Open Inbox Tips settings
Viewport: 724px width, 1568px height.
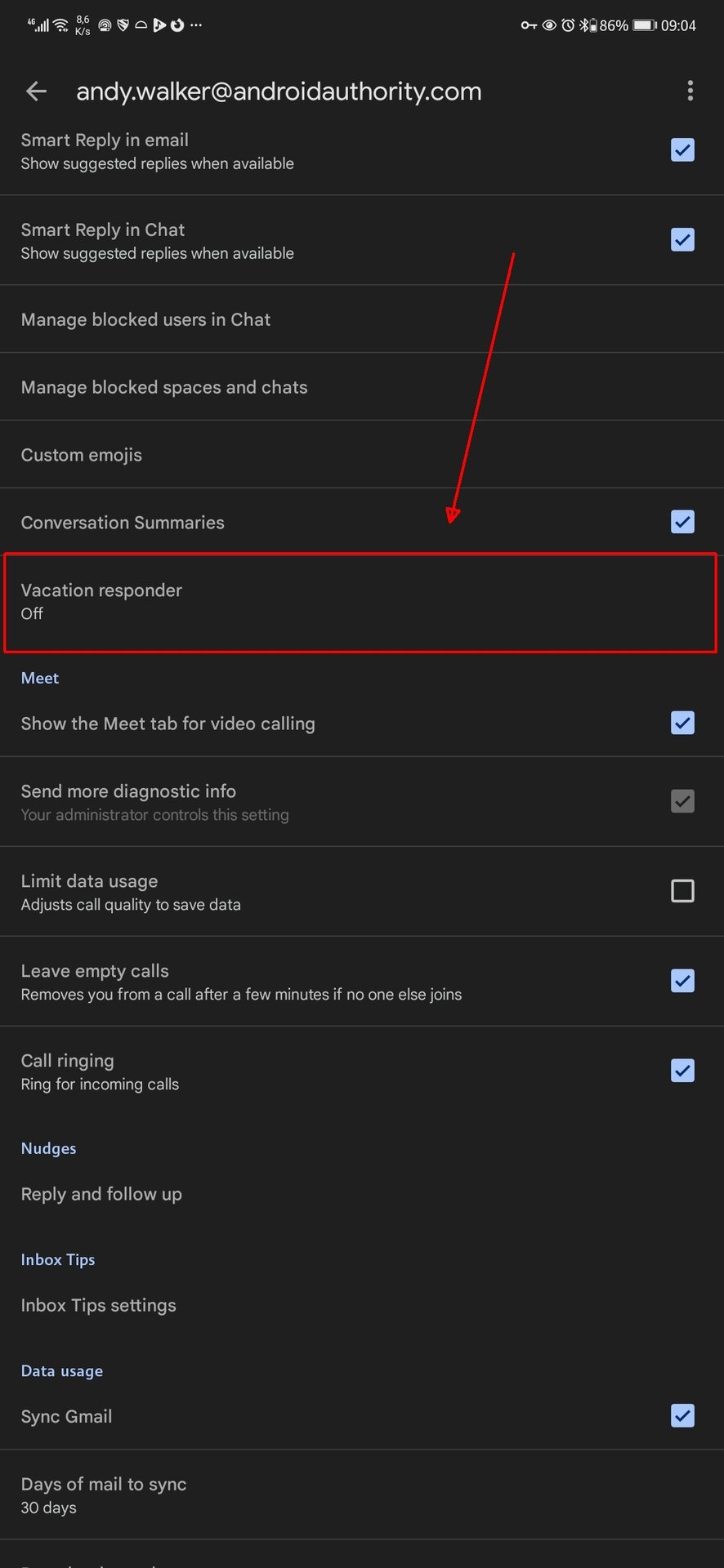pyautogui.click(x=362, y=1305)
